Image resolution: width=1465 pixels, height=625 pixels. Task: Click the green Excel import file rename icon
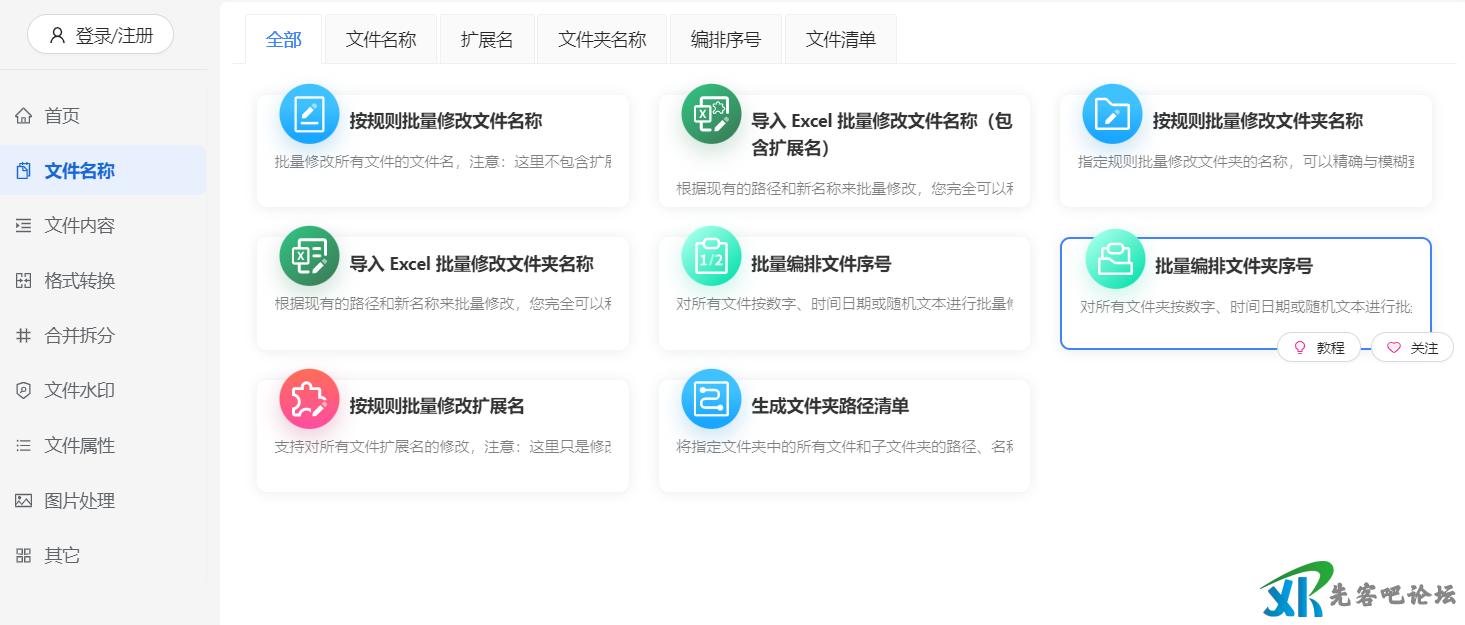pyautogui.click(x=711, y=114)
